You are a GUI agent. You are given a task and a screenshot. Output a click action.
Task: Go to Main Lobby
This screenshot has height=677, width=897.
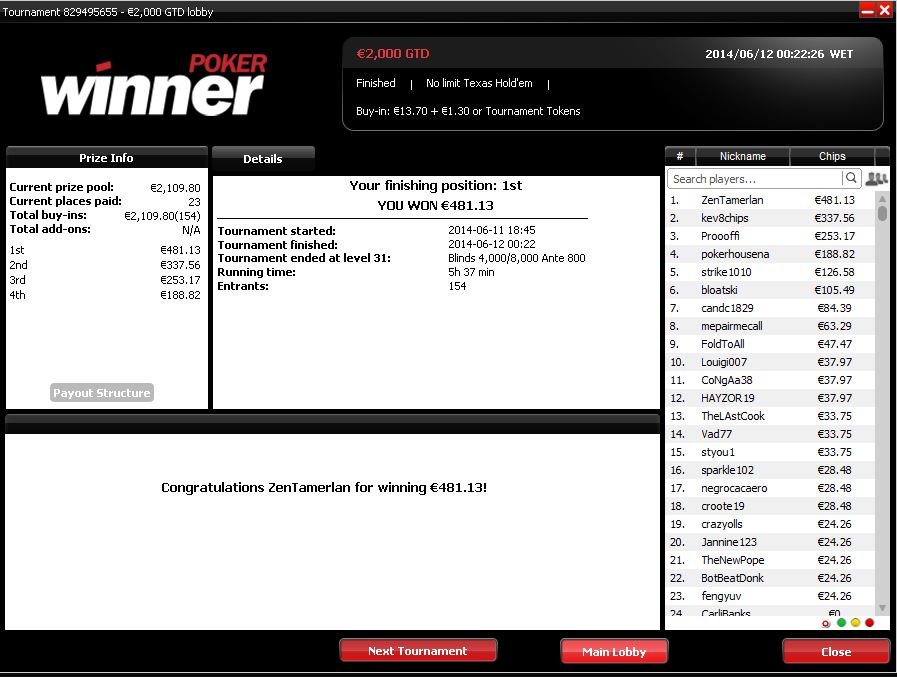614,651
